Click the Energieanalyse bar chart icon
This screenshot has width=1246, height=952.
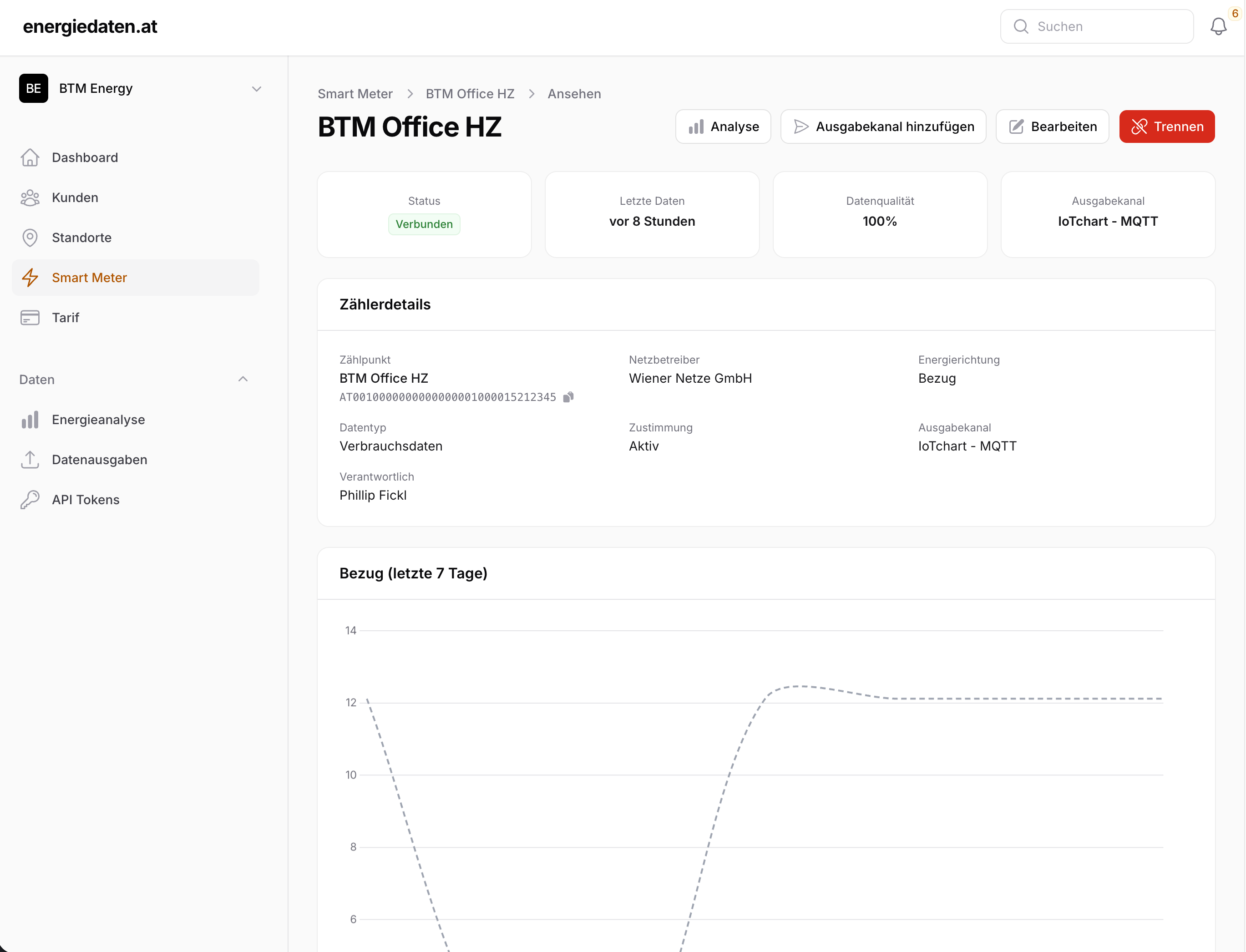click(x=30, y=420)
